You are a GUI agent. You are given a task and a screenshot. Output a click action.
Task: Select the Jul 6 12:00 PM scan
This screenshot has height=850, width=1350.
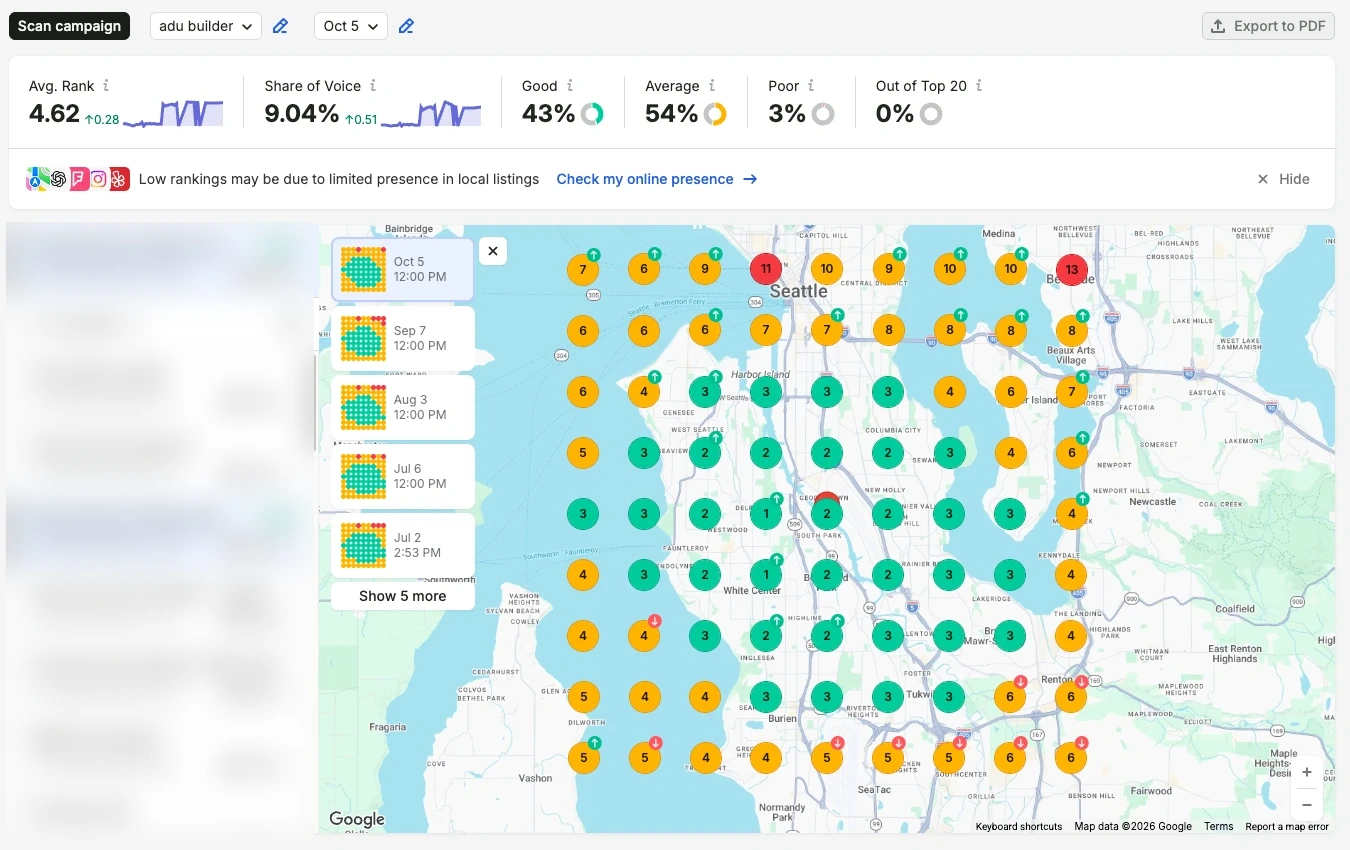pos(403,476)
